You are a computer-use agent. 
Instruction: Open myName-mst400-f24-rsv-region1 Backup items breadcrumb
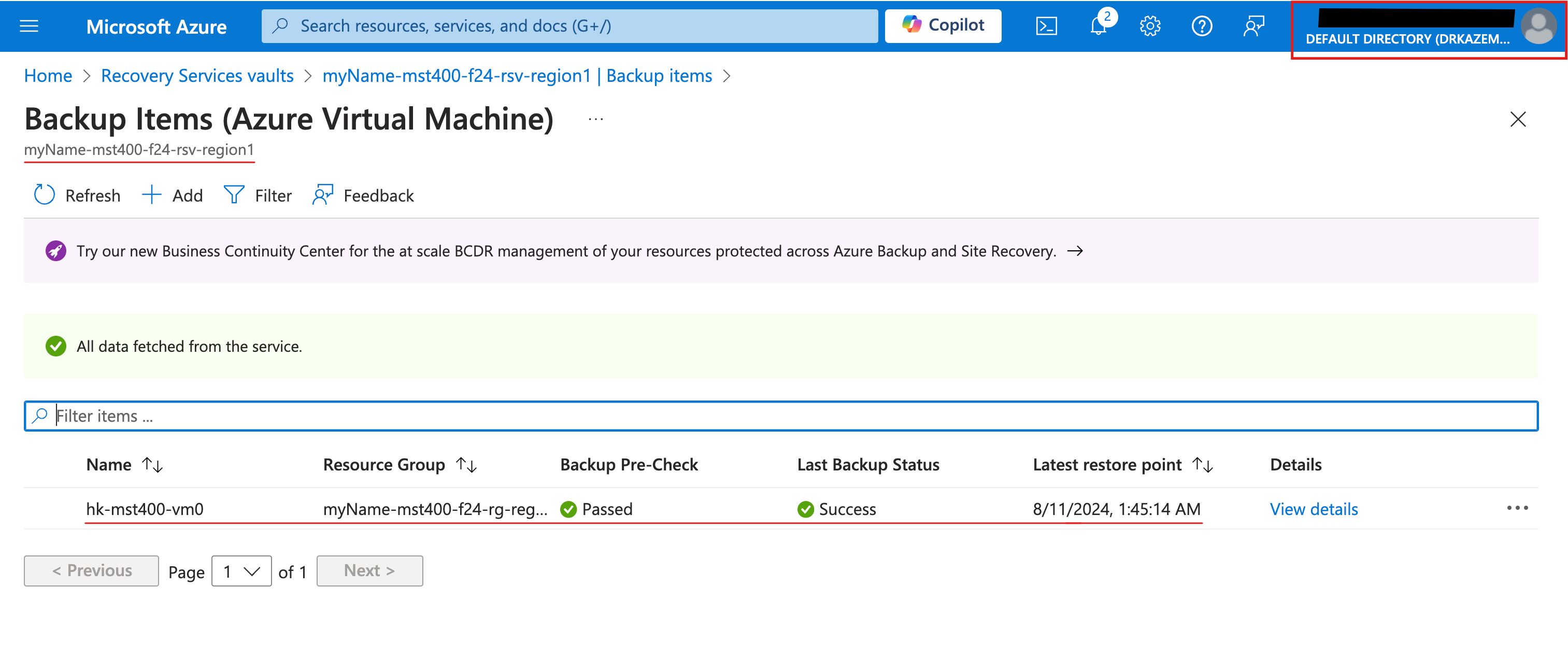[517, 76]
